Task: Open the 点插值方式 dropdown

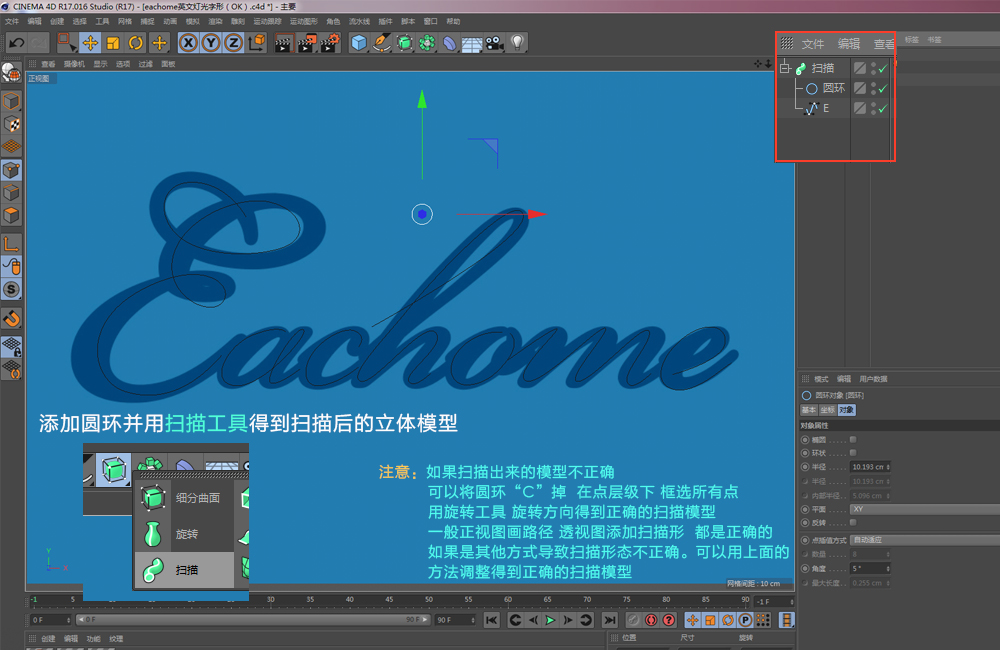Action: pyautogui.click(x=925, y=540)
